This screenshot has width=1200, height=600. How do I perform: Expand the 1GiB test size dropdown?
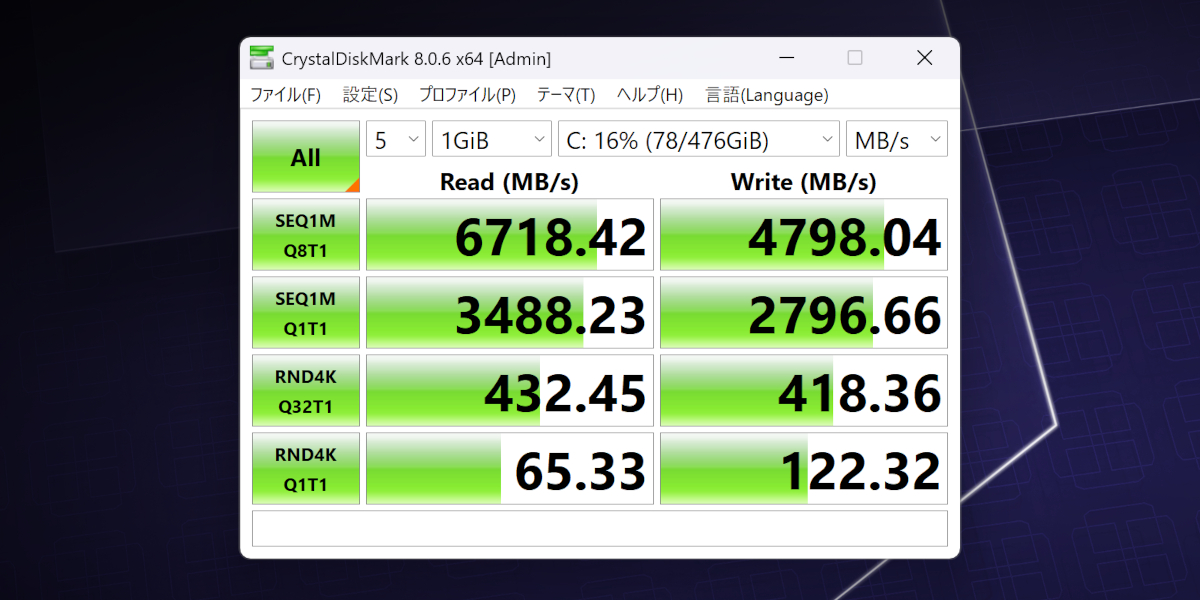491,140
